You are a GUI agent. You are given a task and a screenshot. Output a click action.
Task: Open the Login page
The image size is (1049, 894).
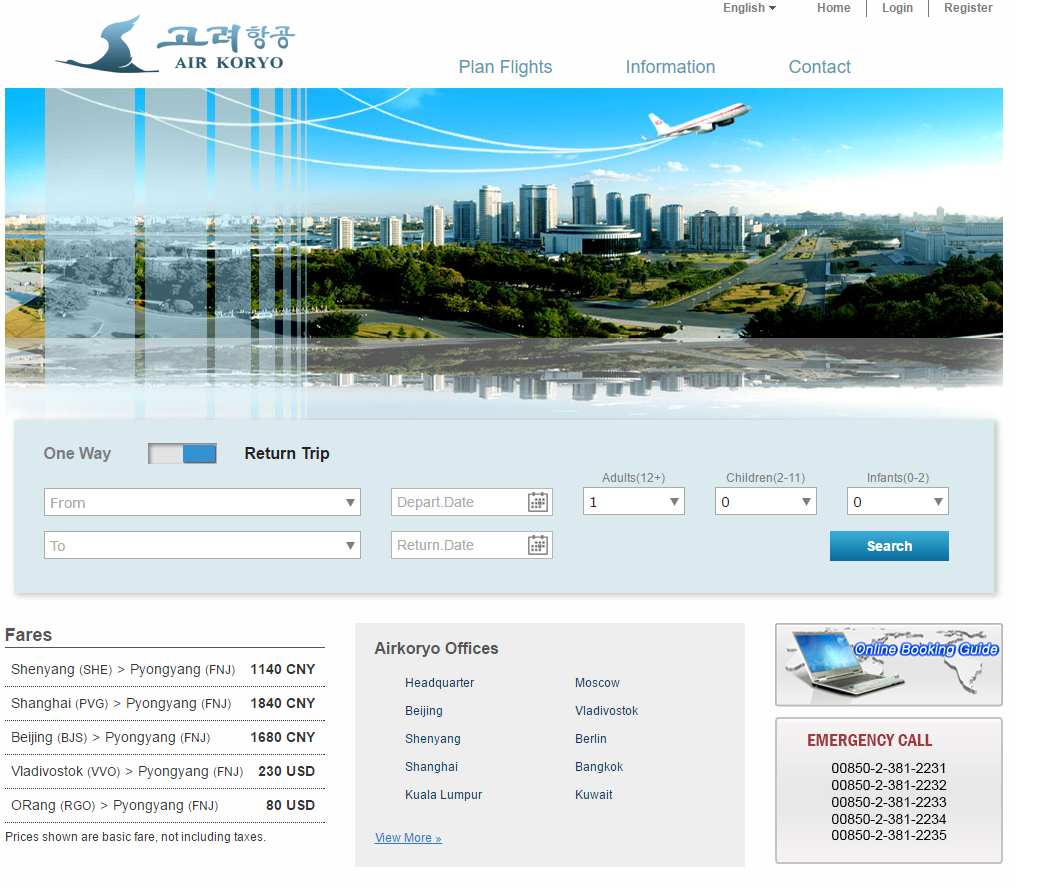click(x=897, y=8)
